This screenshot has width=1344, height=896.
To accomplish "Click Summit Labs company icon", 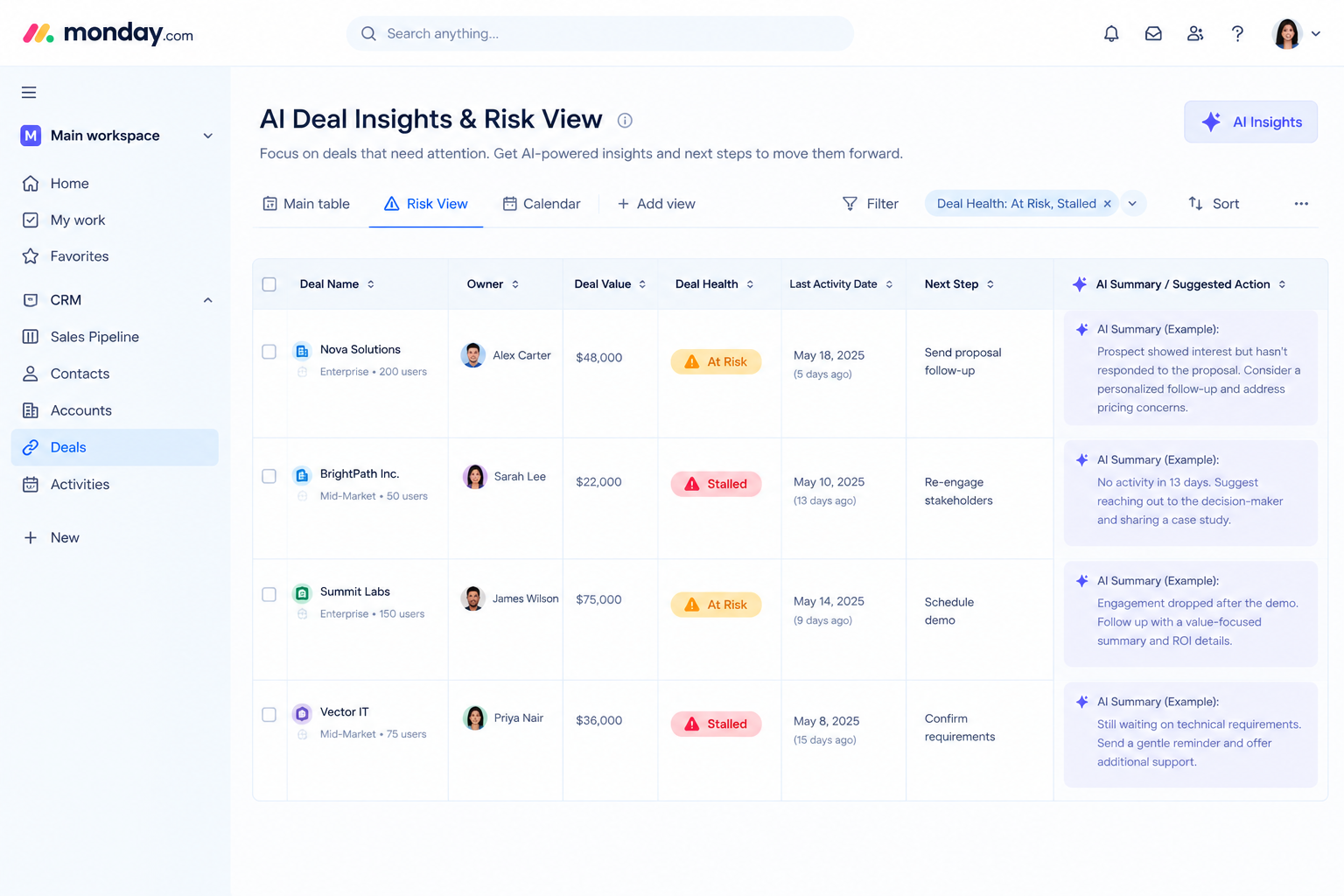I will point(302,593).
